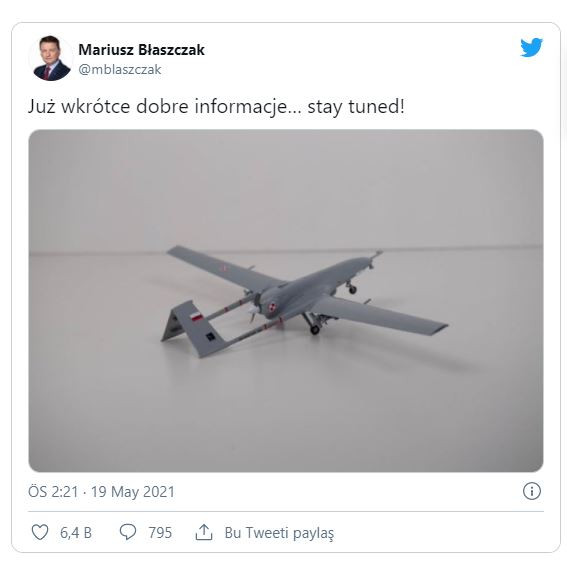
Task: Click the Mariusz Błaszczak display name
Action: pyautogui.click(x=142, y=50)
